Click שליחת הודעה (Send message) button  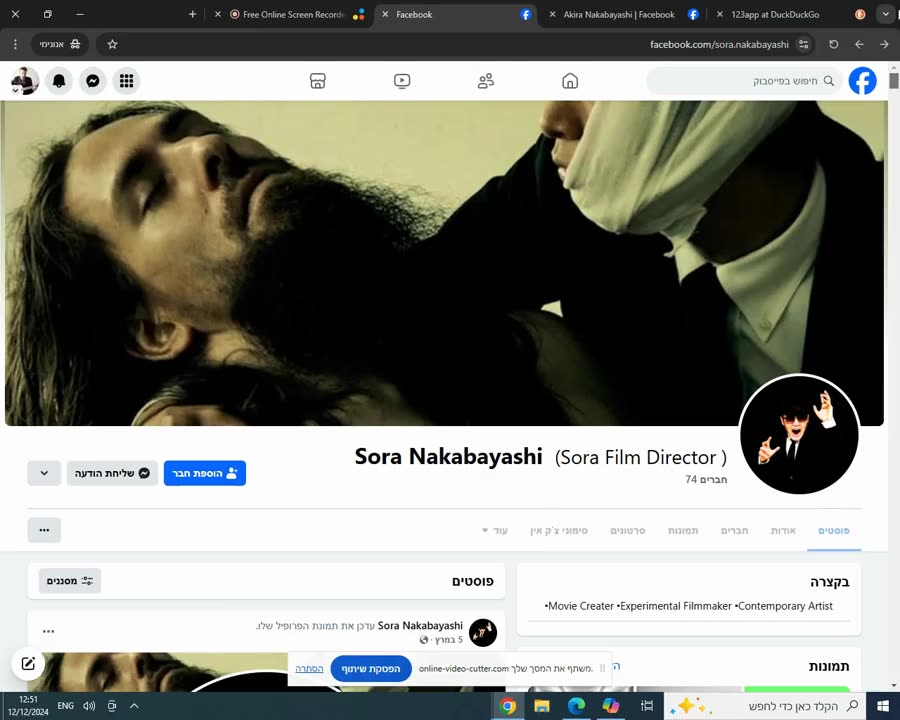(112, 473)
